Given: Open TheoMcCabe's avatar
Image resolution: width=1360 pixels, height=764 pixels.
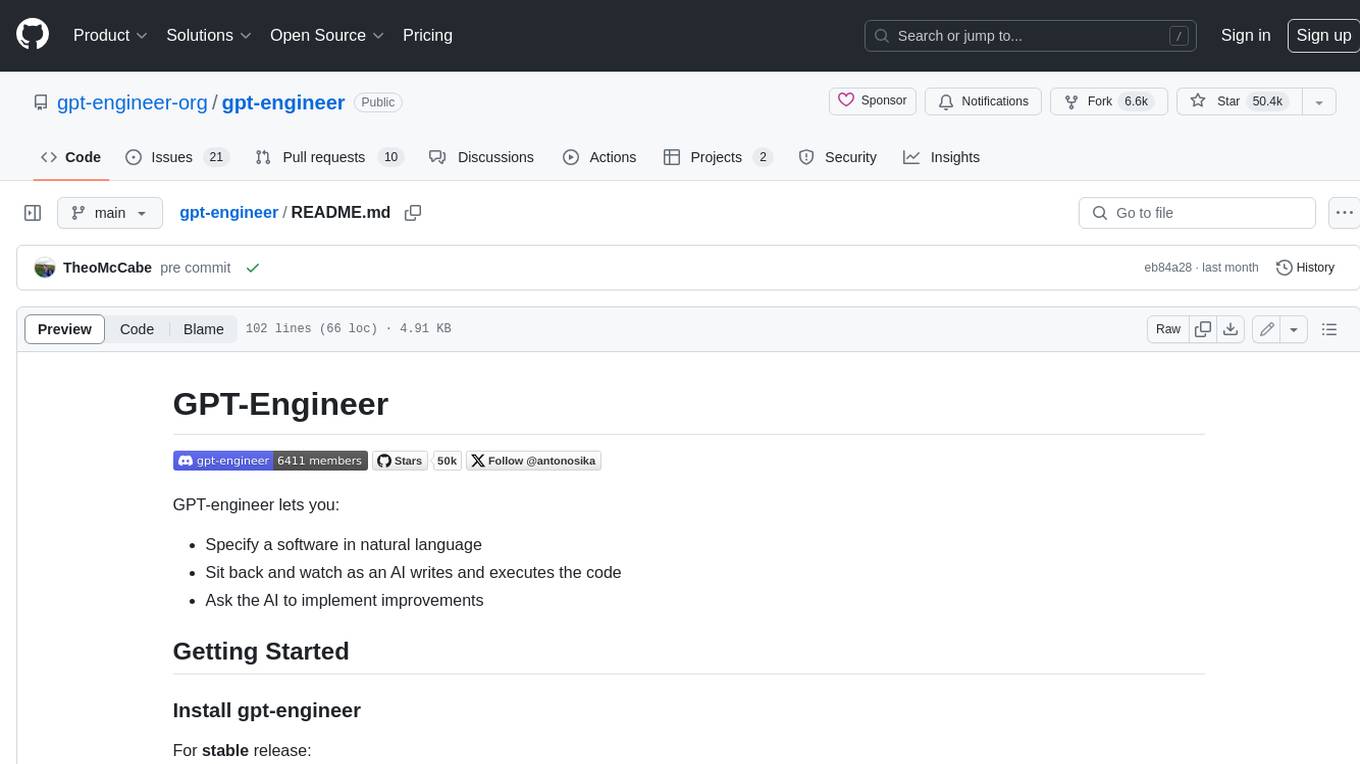Looking at the screenshot, I should coord(45,268).
